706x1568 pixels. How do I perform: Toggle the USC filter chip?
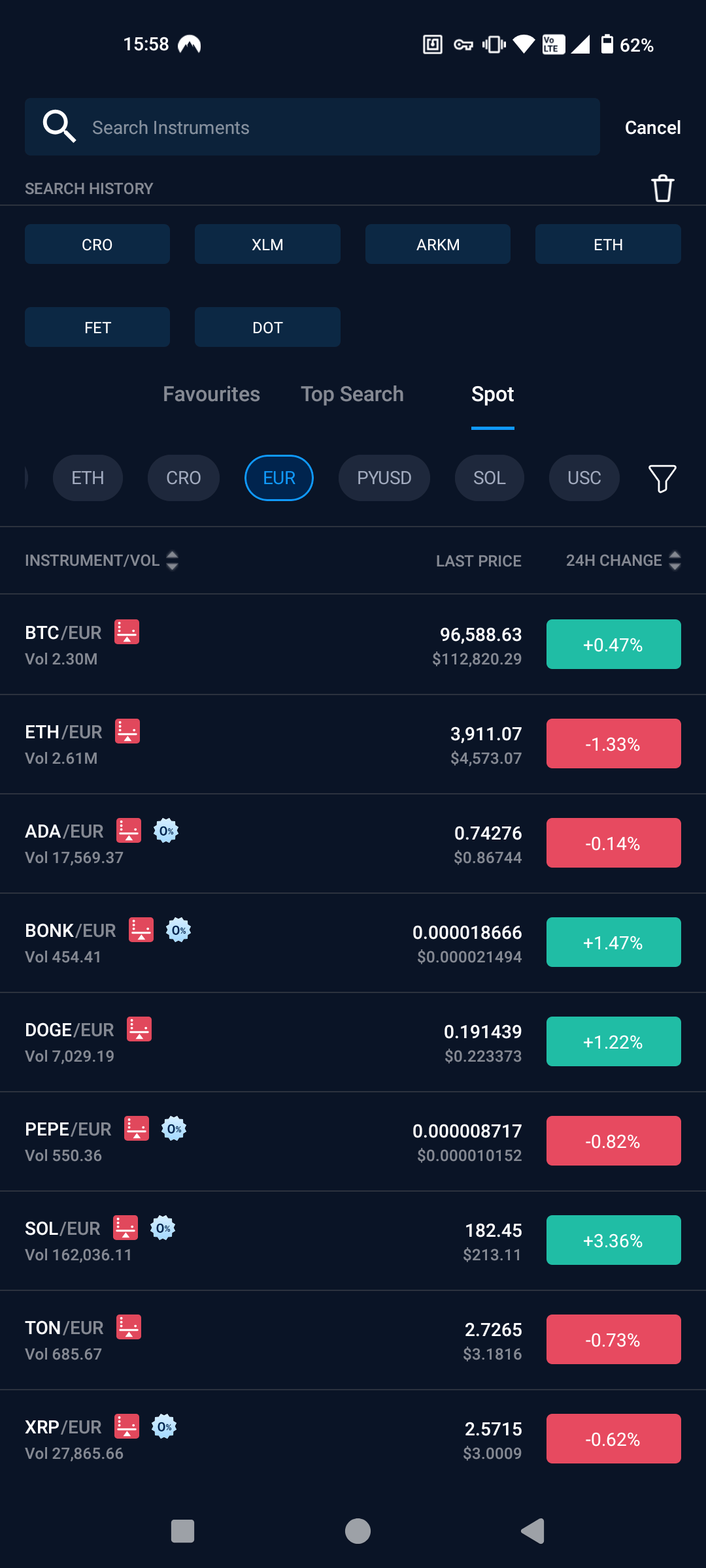[x=584, y=478]
